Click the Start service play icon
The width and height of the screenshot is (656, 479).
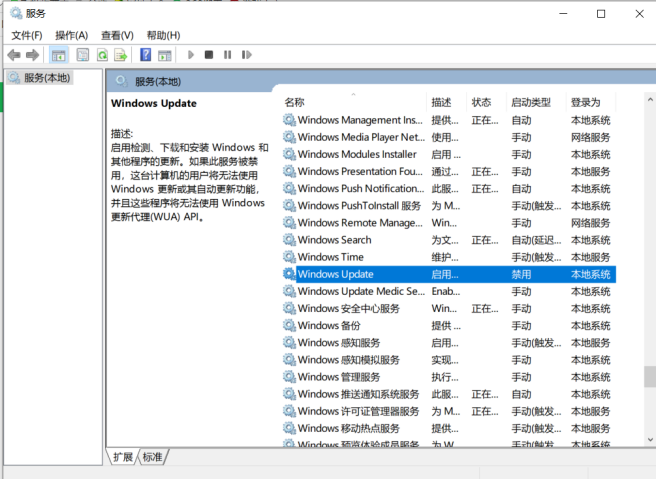(x=191, y=55)
